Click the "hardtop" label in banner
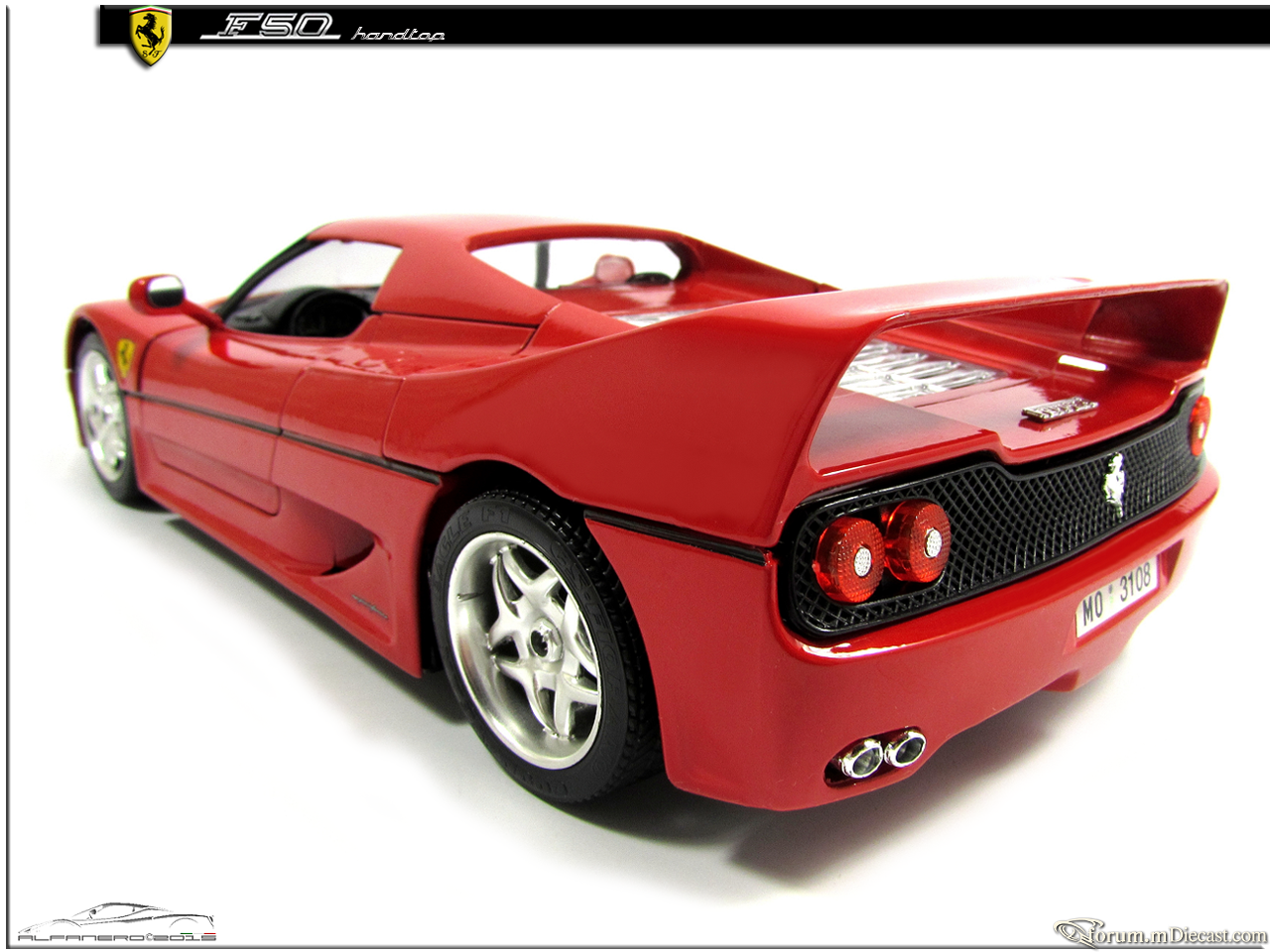 tap(398, 35)
